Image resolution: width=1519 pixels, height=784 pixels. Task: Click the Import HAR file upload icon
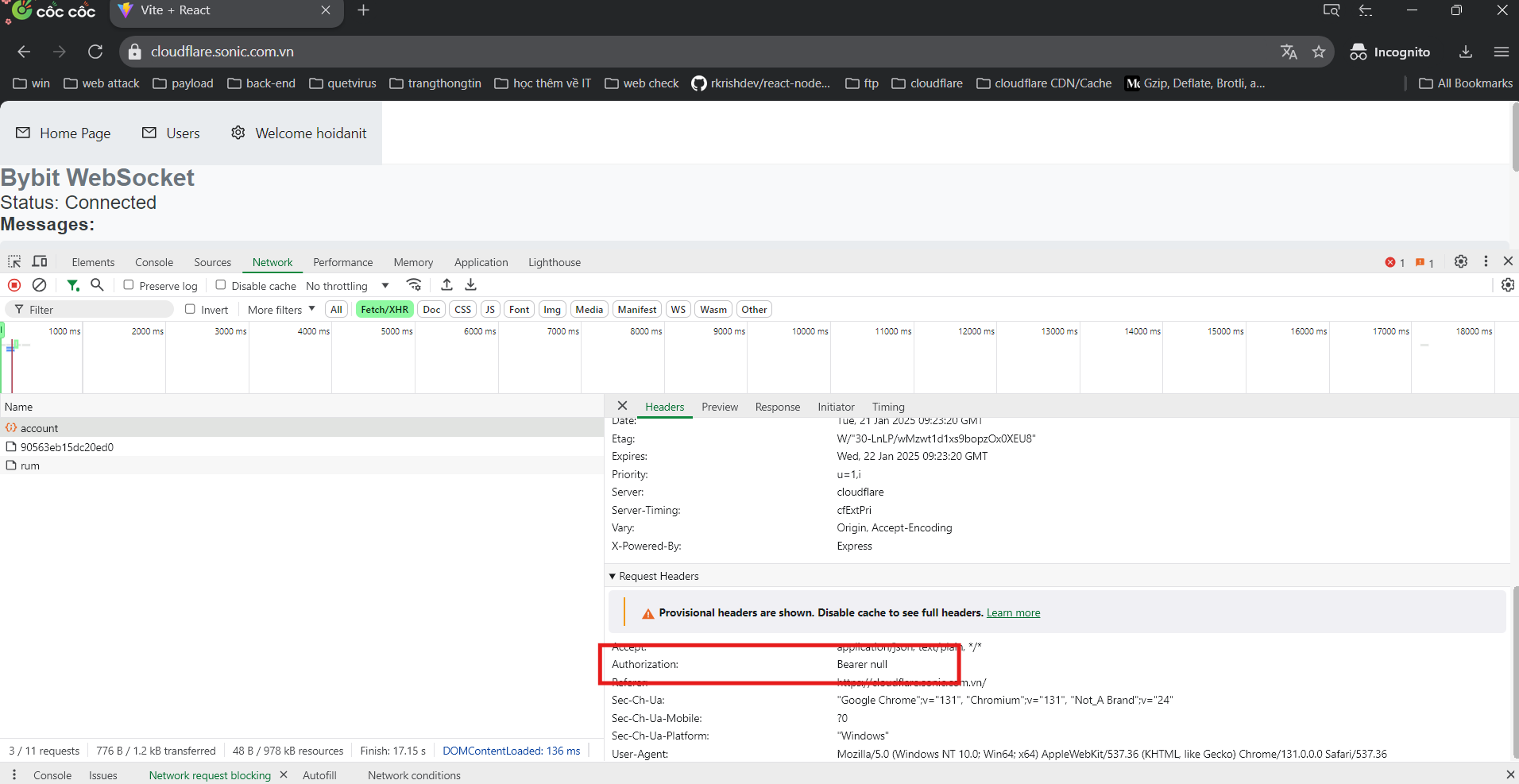click(446, 285)
